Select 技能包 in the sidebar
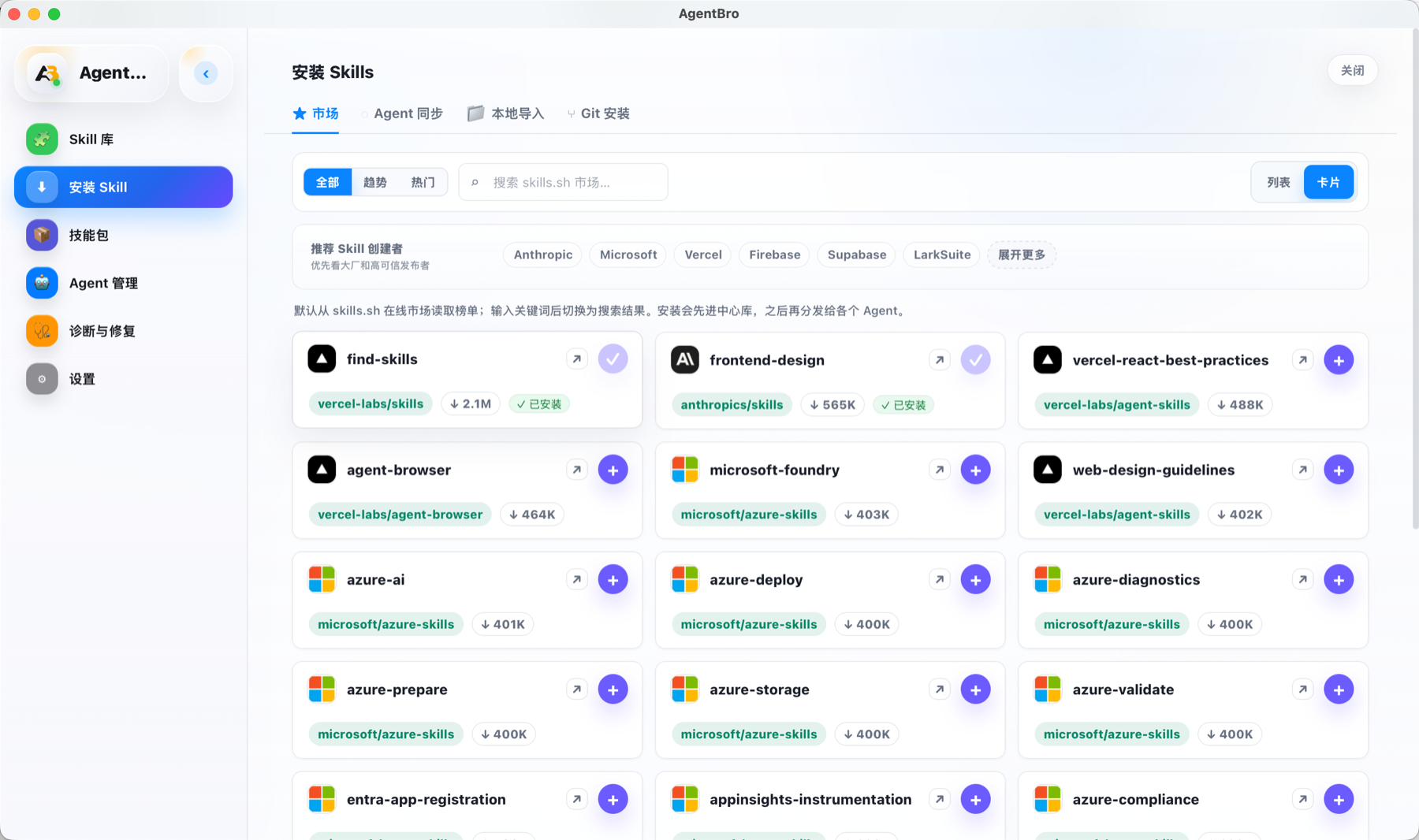This screenshot has height=840, width=1419. [124, 235]
